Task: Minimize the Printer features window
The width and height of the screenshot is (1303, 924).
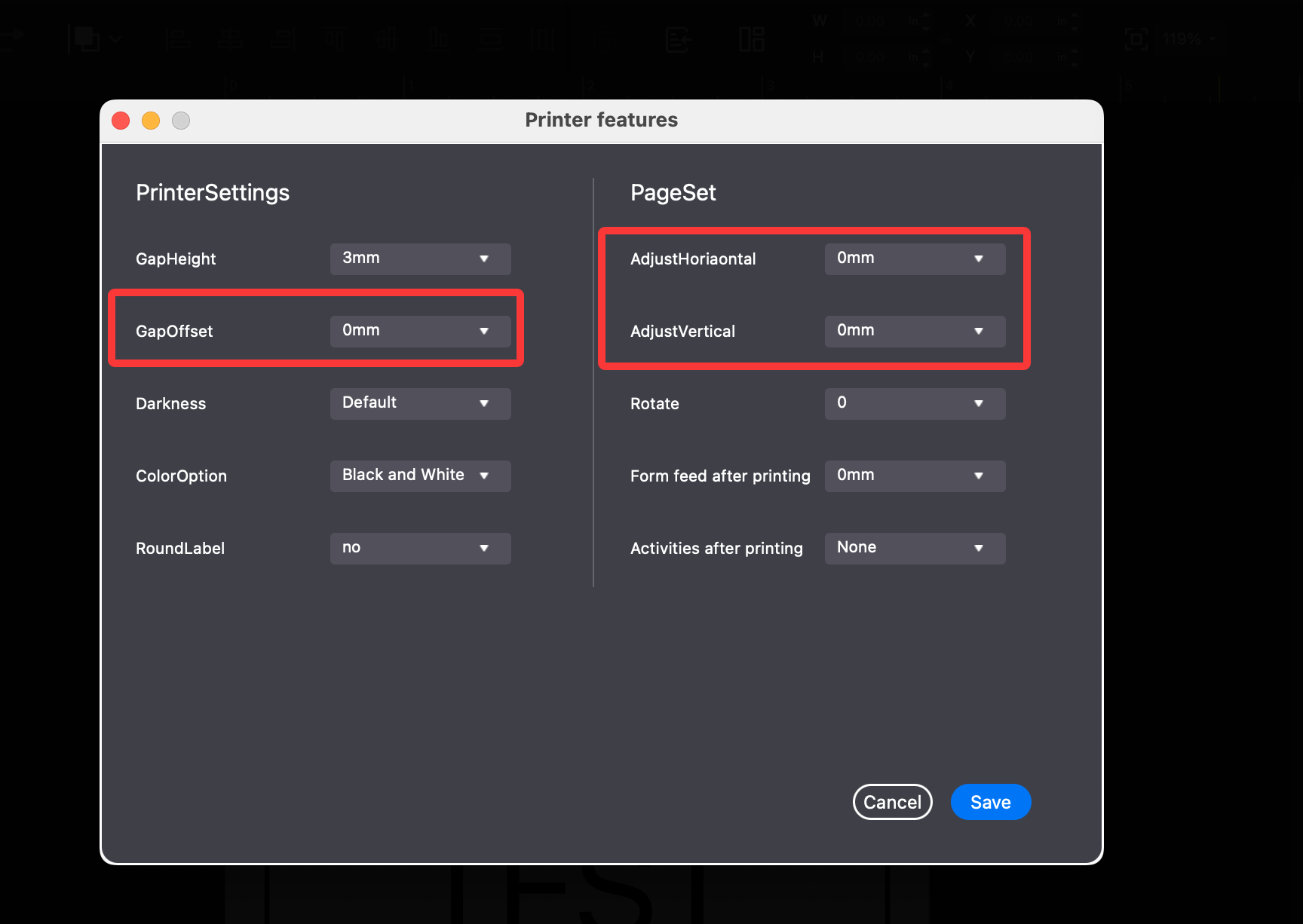Action: [x=151, y=121]
